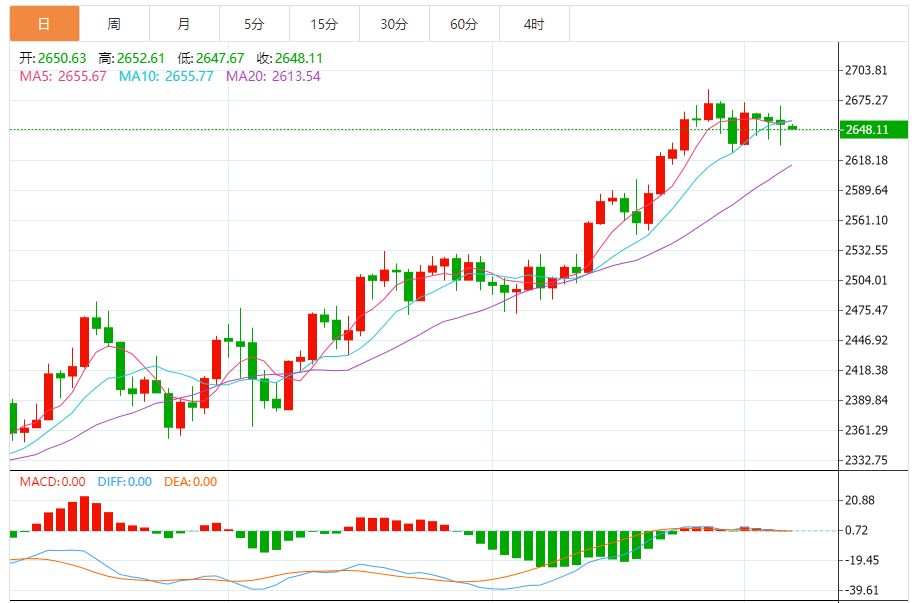The width and height of the screenshot is (918, 603).
Task: Click the 0.72 MACD axis label
Action: pos(857,530)
